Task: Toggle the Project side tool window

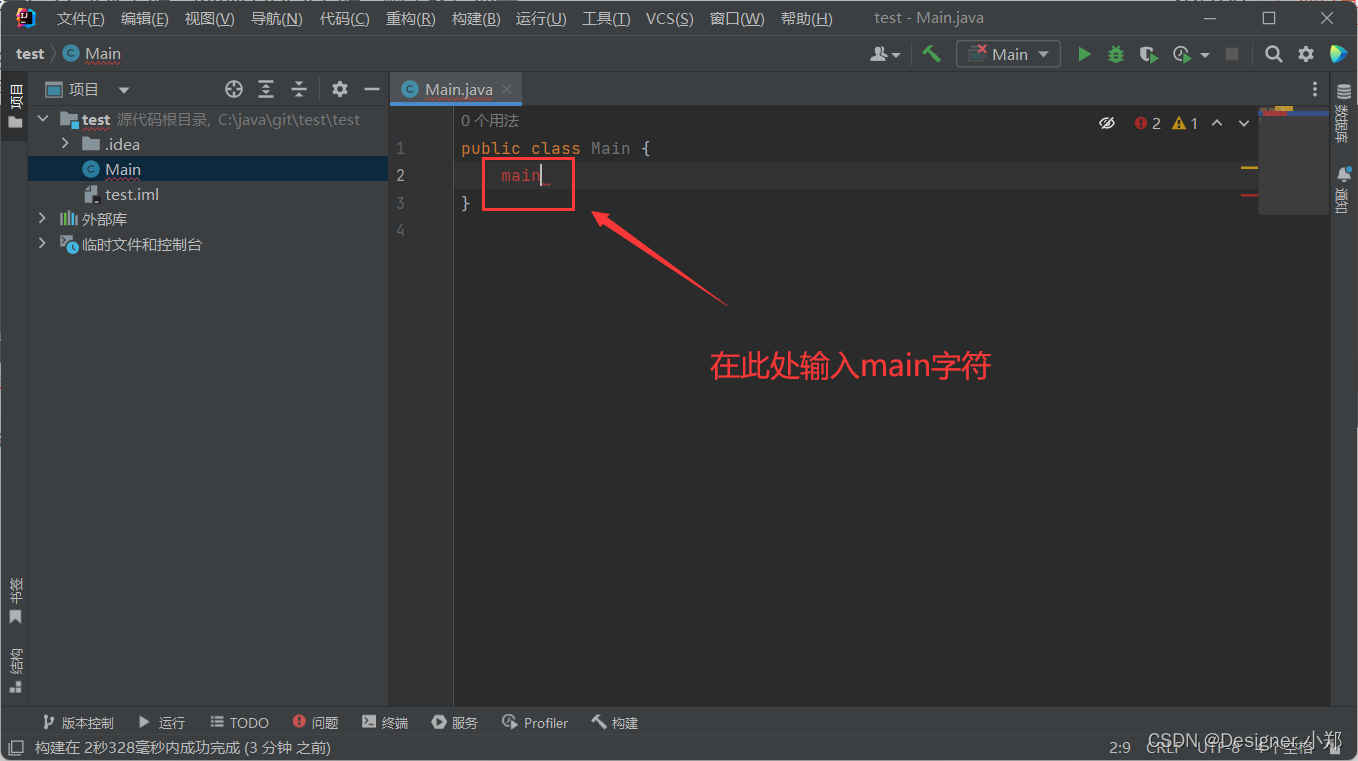Action: [15, 107]
